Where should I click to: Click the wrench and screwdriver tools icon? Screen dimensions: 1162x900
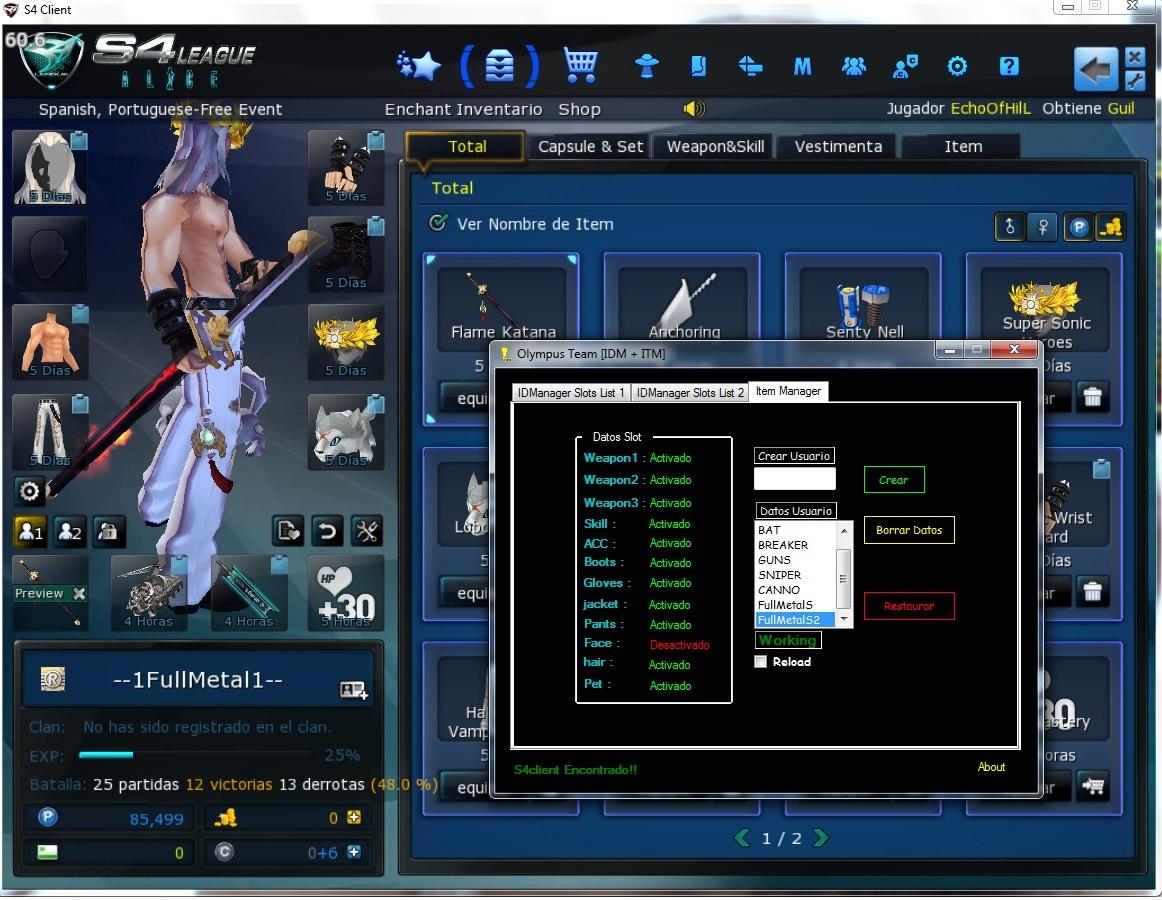point(367,531)
